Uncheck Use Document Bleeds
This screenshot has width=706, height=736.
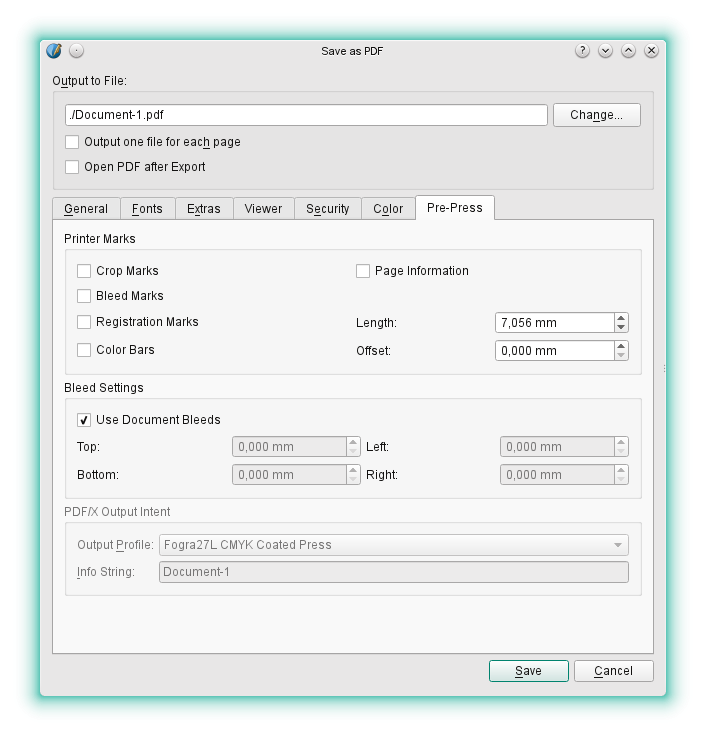84,420
